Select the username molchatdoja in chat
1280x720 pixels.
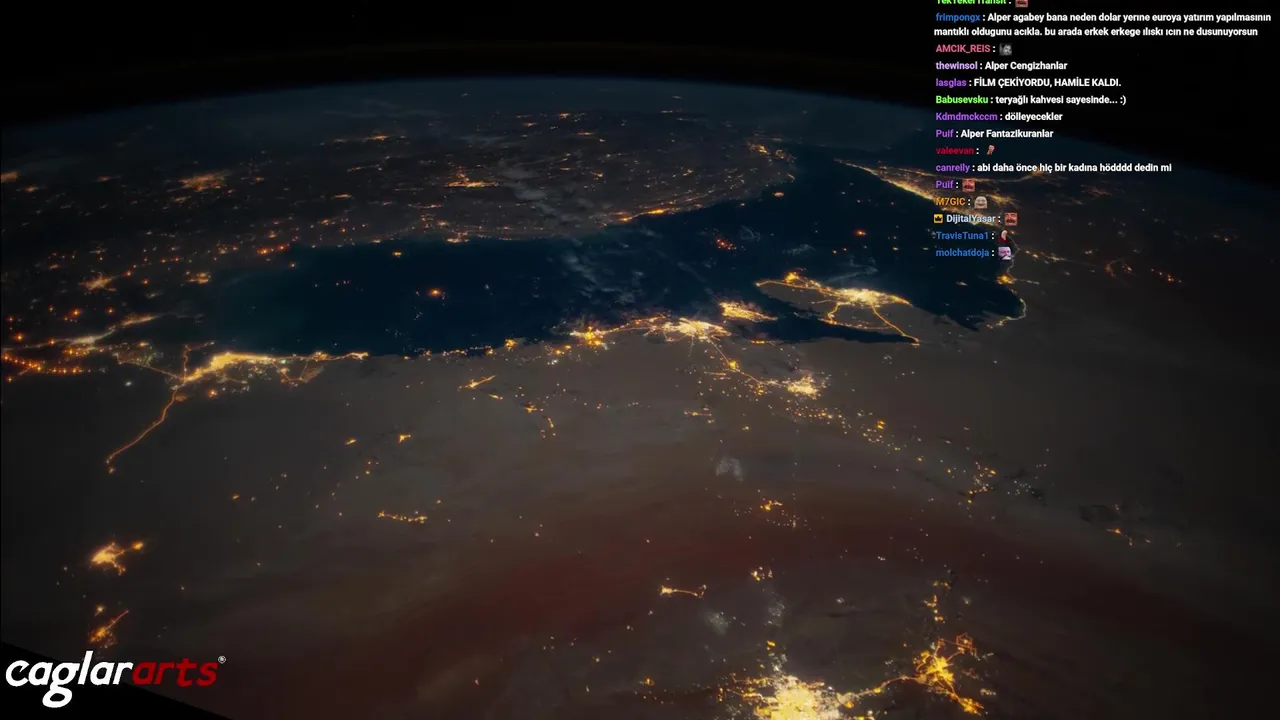[962, 253]
